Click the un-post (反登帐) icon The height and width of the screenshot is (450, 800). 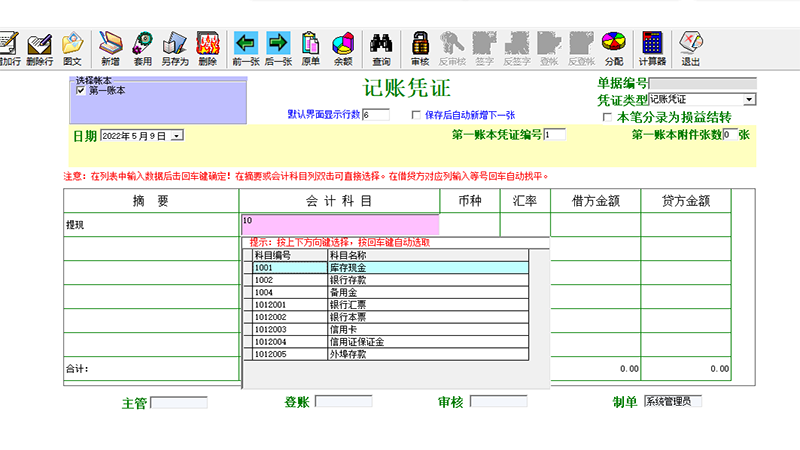tap(582, 48)
